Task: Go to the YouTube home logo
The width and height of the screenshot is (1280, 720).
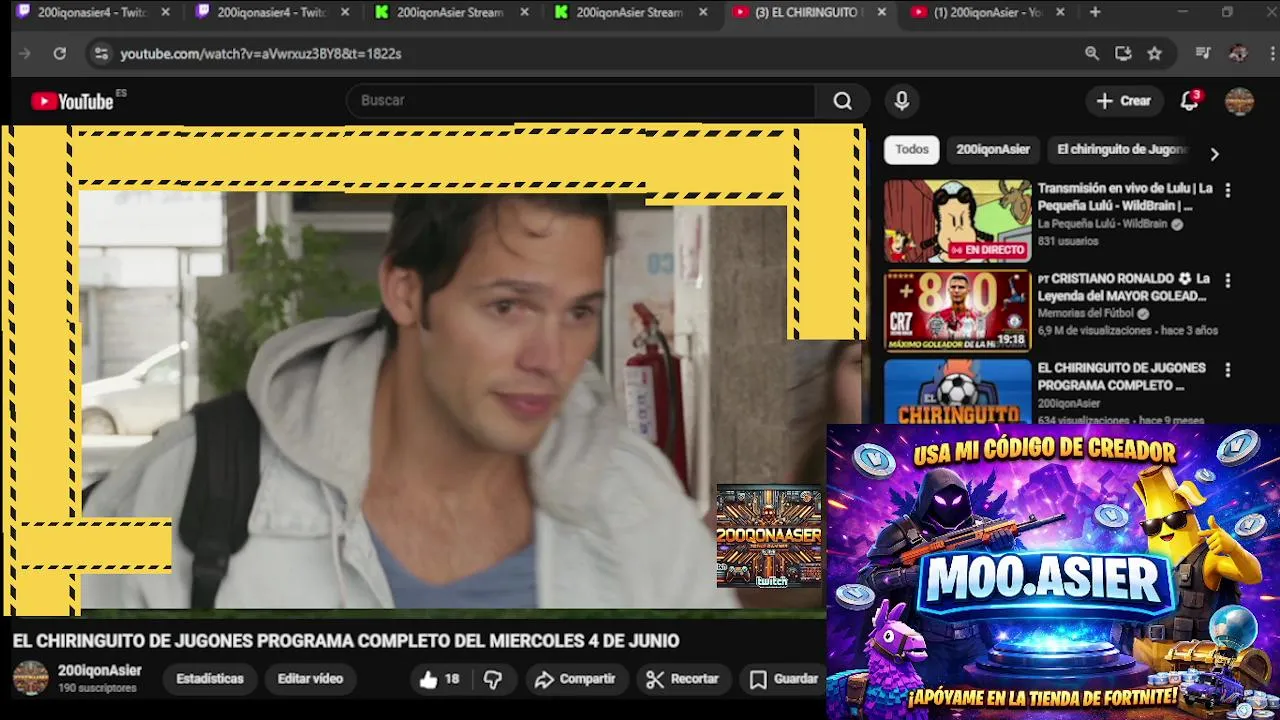Action: click(72, 101)
